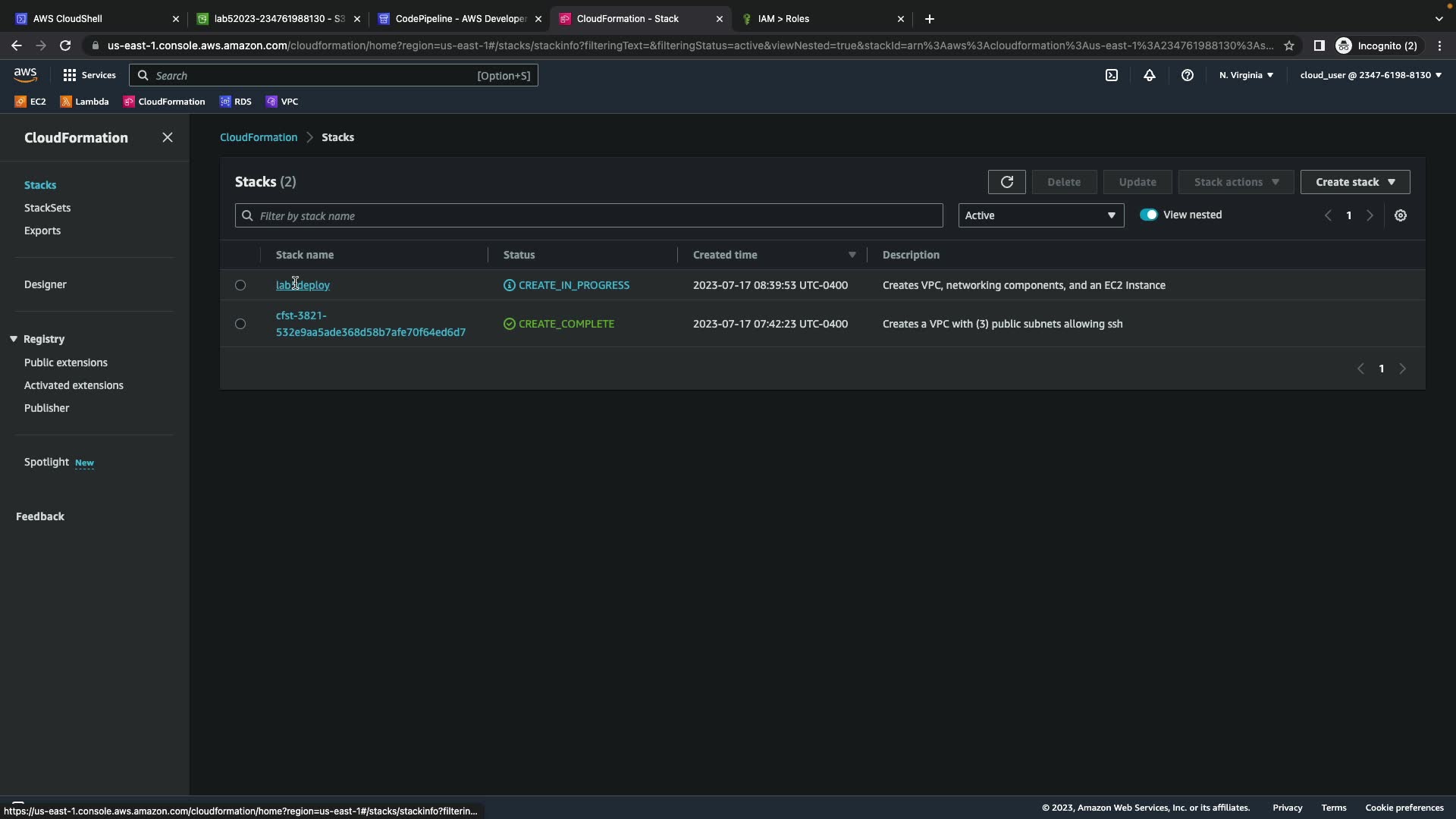
Task: Open stack table preferences gear icon
Action: [1400, 215]
